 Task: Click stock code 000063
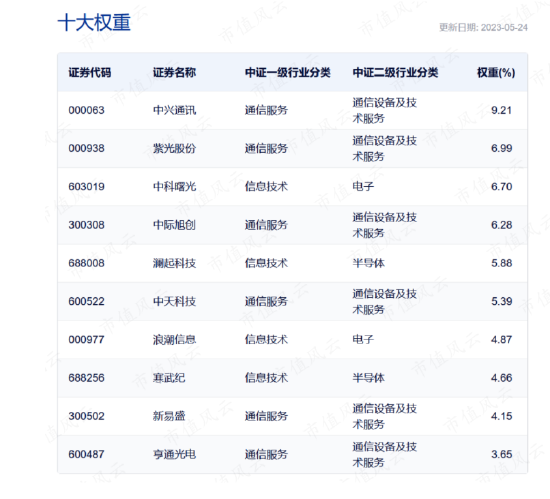coord(87,110)
